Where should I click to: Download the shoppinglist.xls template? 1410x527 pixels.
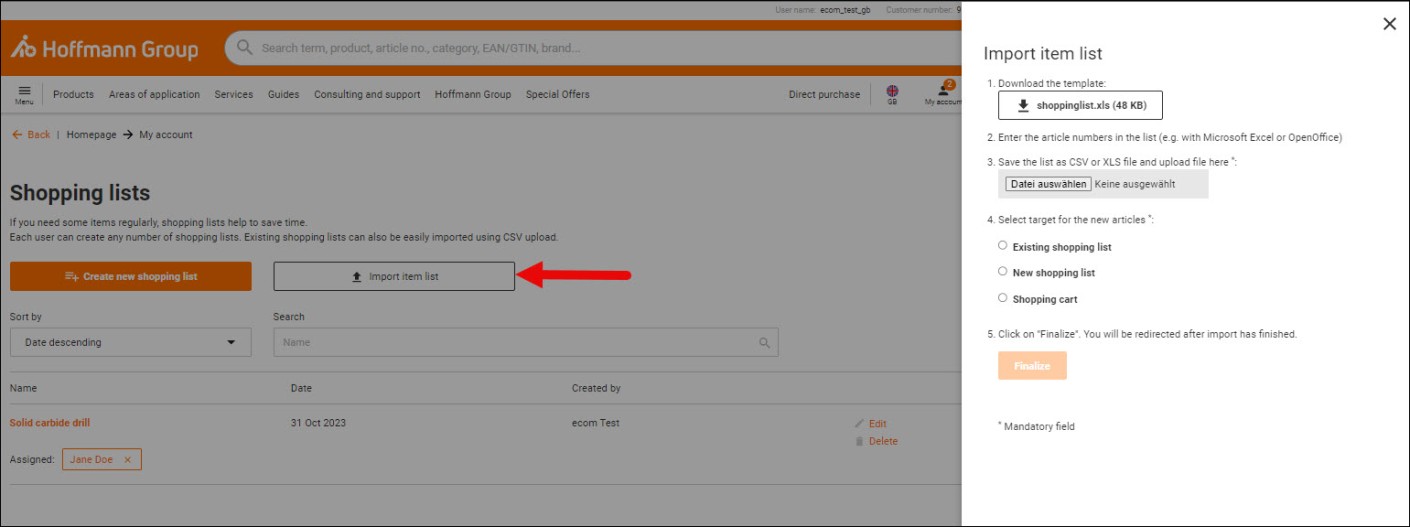[x=1080, y=106]
